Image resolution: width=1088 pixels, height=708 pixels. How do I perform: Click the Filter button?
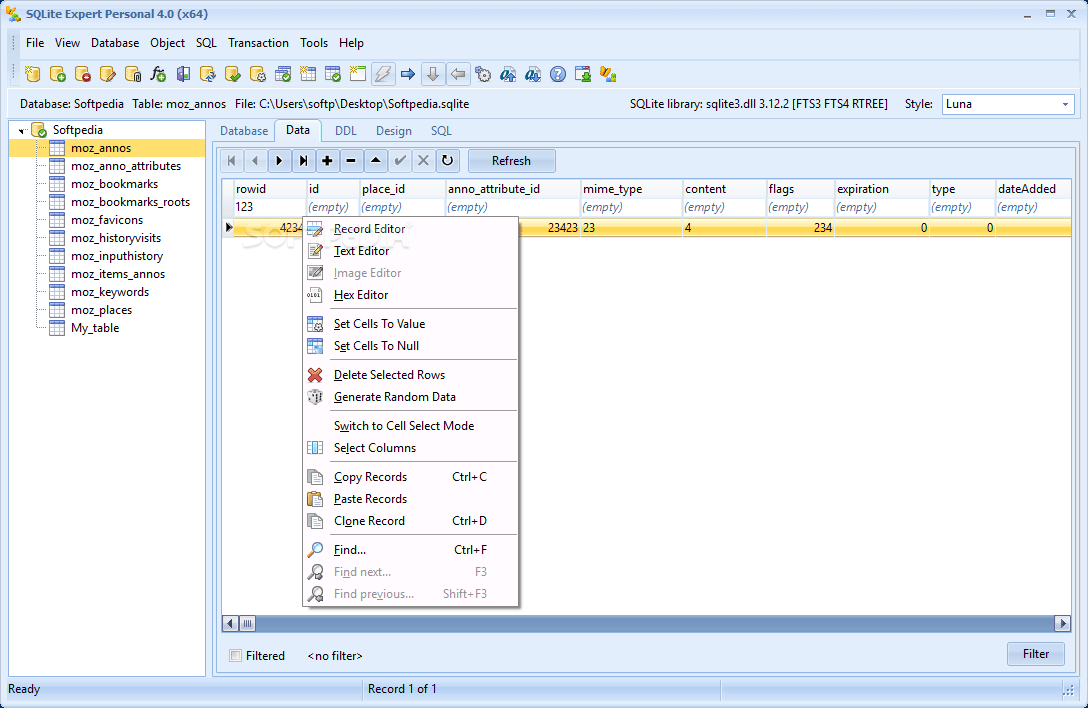[x=1035, y=654]
